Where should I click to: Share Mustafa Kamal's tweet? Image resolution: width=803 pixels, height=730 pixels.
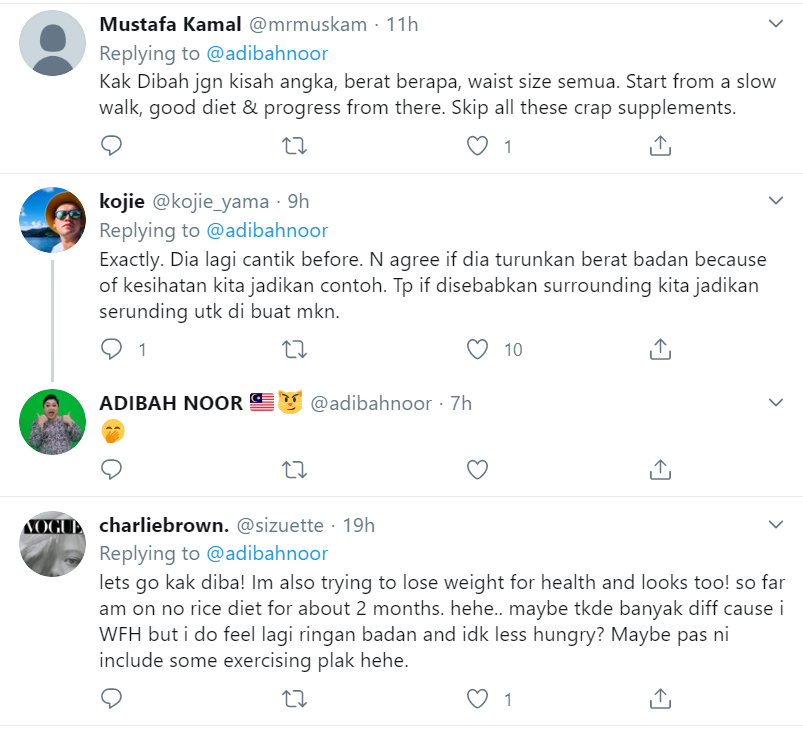click(x=660, y=146)
